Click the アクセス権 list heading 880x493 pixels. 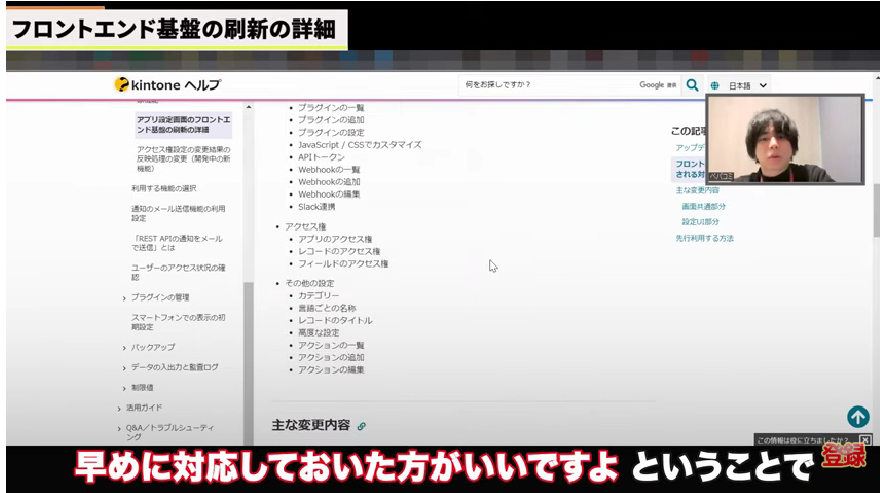coord(305,227)
